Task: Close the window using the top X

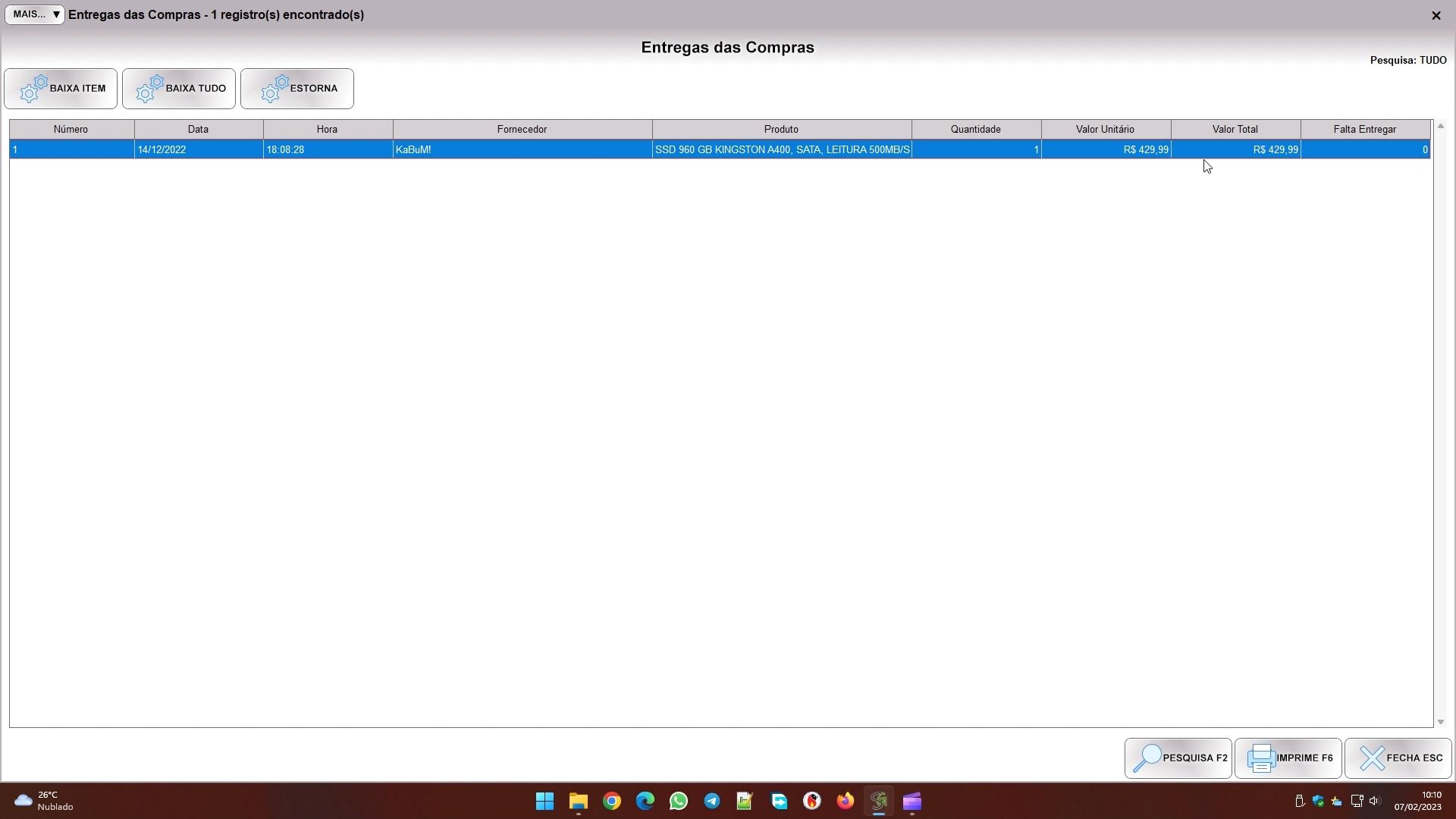Action: (x=1436, y=15)
